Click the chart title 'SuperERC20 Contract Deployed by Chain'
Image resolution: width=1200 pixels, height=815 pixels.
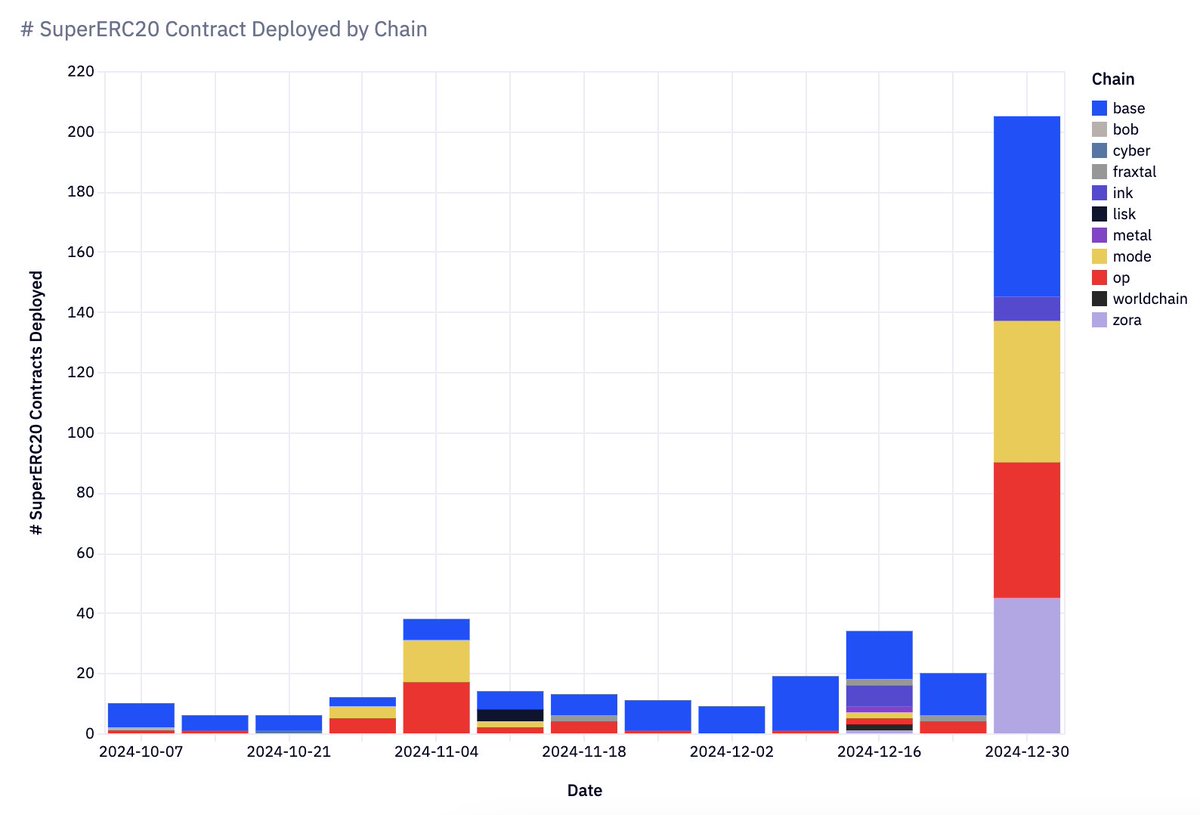tap(222, 29)
